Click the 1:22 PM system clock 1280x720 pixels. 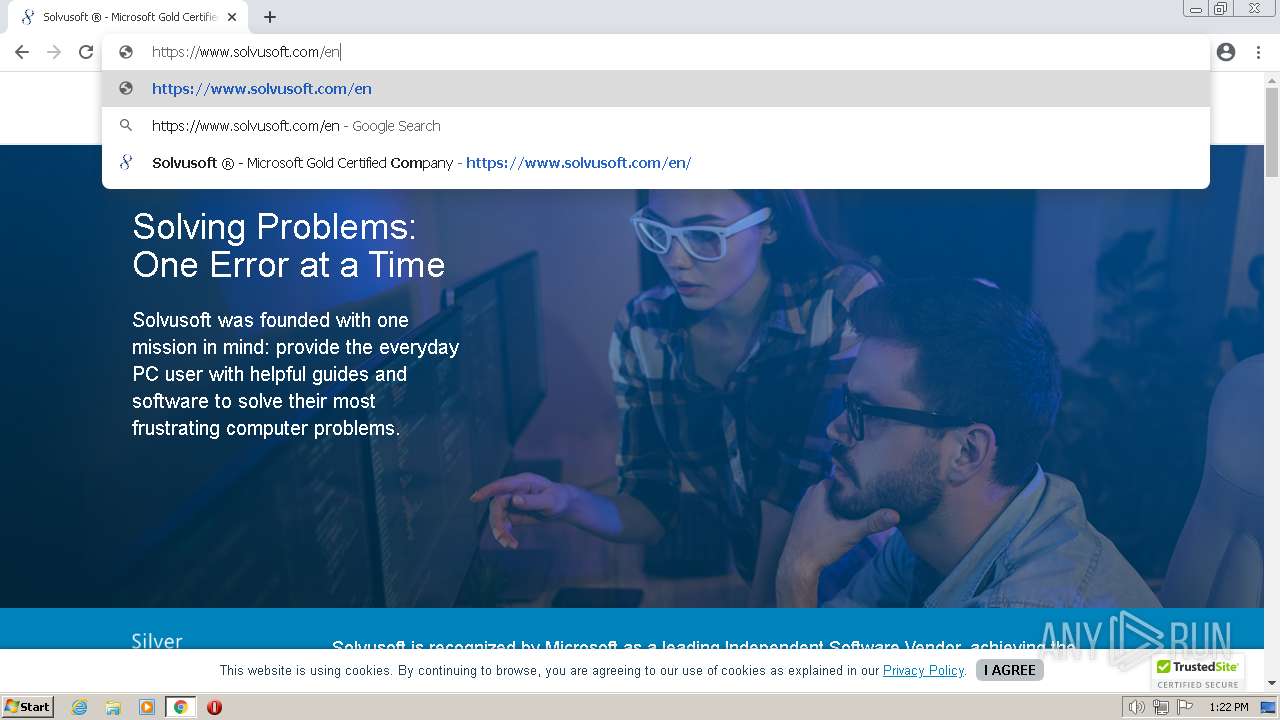coord(1229,707)
